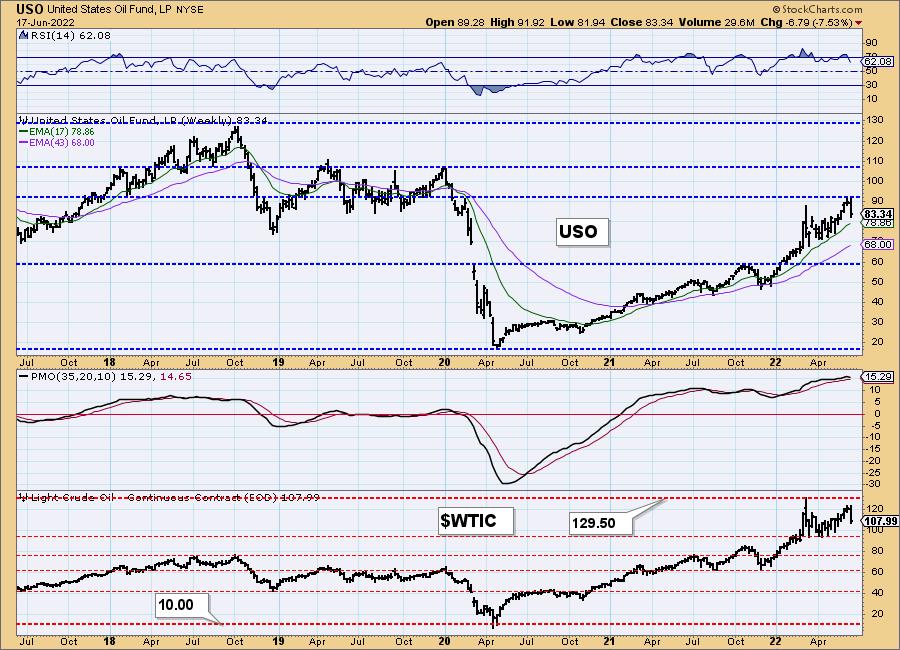Click the Volume 29.6M value
Image resolution: width=900 pixels, height=650 pixels.
click(716, 22)
